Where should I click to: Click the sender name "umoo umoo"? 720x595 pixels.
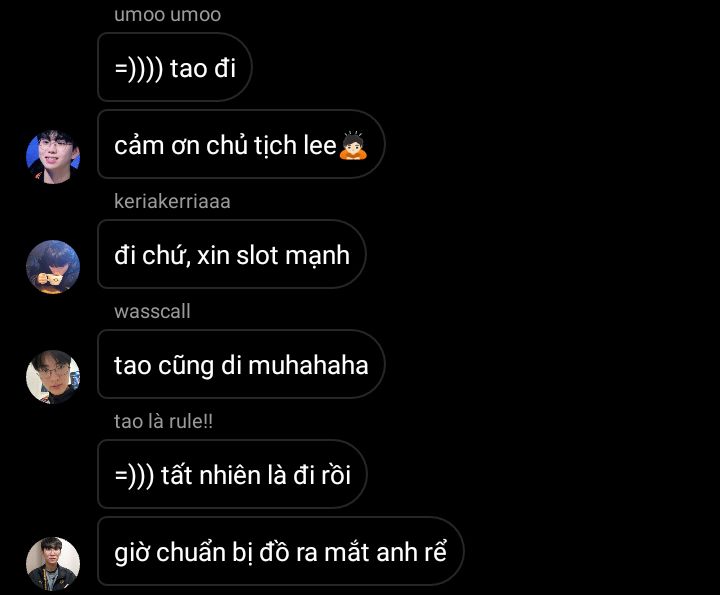click(x=168, y=15)
